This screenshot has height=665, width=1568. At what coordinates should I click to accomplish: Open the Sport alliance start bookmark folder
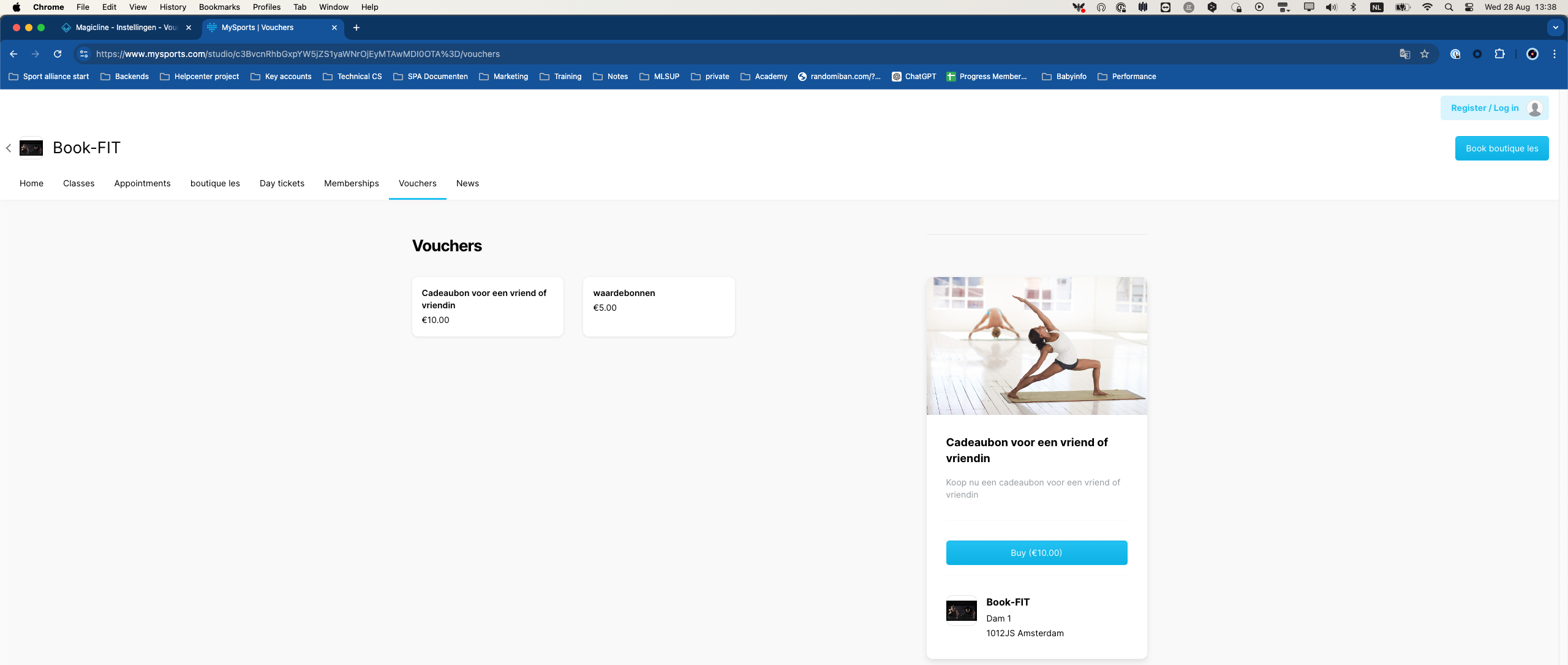[49, 77]
